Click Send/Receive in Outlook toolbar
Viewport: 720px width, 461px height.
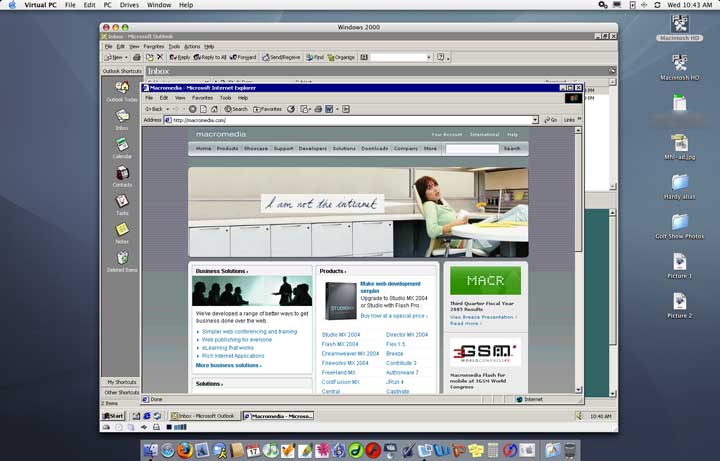(x=281, y=57)
